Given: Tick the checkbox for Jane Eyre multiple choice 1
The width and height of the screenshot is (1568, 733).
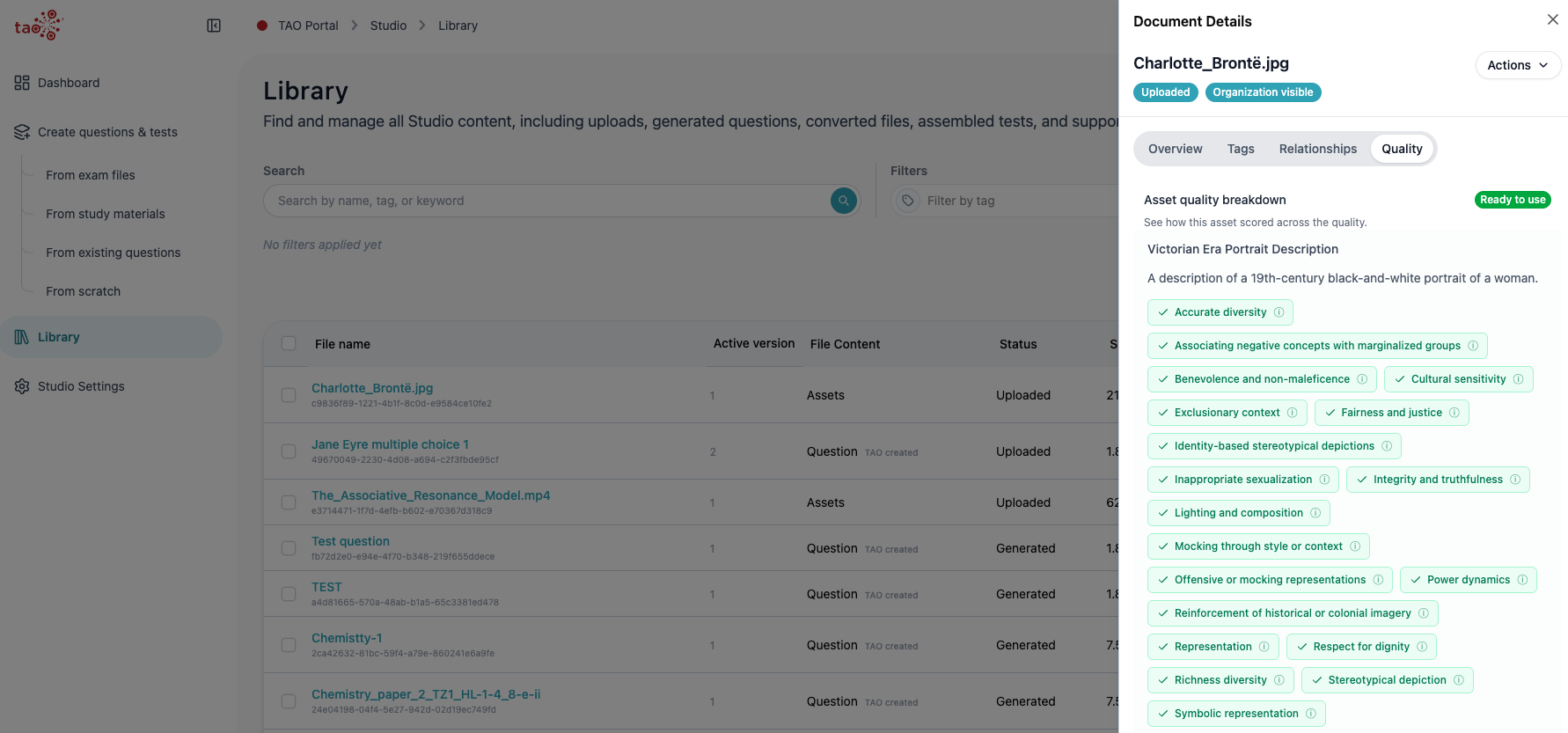Looking at the screenshot, I should pyautogui.click(x=289, y=451).
